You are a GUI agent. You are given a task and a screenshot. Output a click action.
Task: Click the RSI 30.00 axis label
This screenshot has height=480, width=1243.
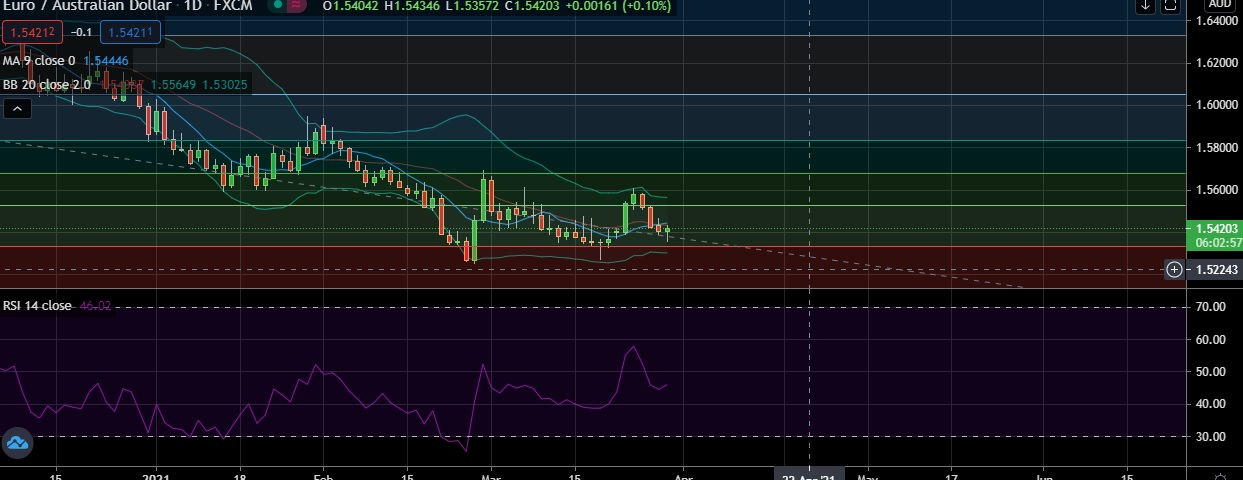tap(1210, 437)
